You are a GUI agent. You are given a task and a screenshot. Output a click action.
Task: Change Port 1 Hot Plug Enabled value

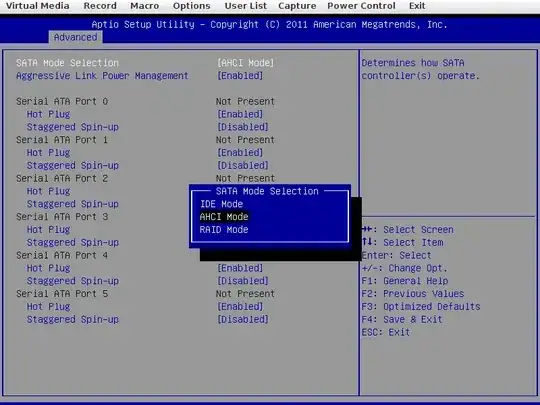[x=240, y=153]
